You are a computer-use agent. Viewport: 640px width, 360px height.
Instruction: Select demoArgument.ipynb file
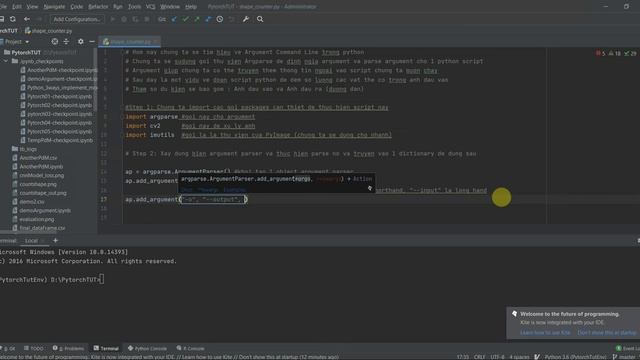point(41,211)
